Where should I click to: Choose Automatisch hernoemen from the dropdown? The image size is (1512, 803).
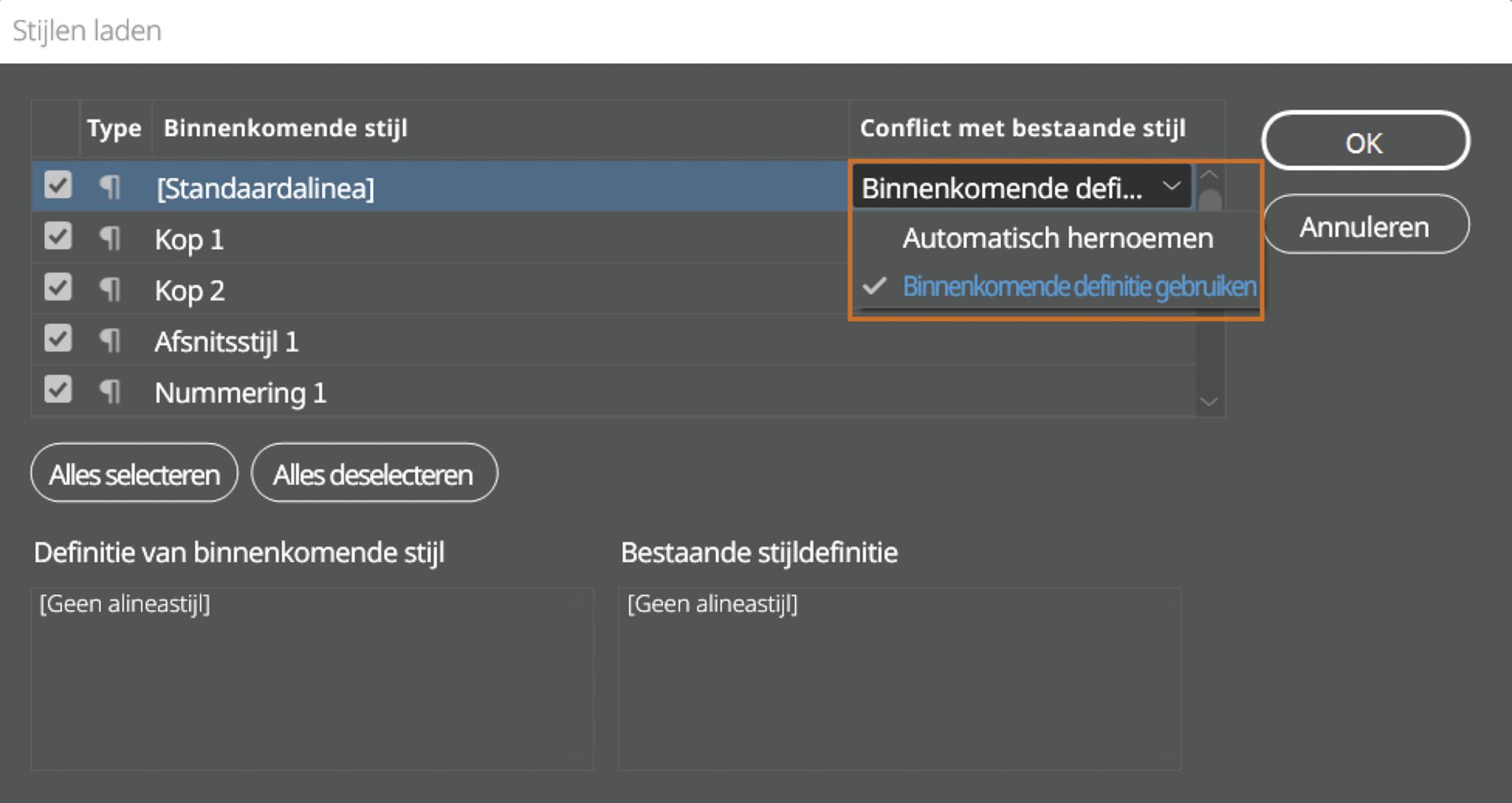pyautogui.click(x=1057, y=238)
